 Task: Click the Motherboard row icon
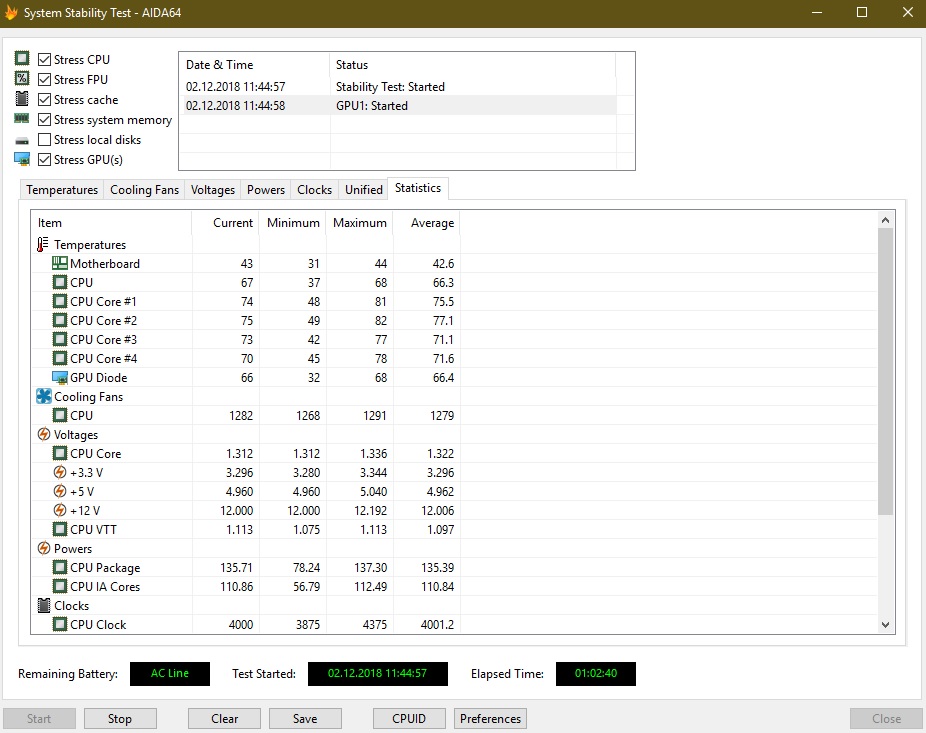pos(60,263)
